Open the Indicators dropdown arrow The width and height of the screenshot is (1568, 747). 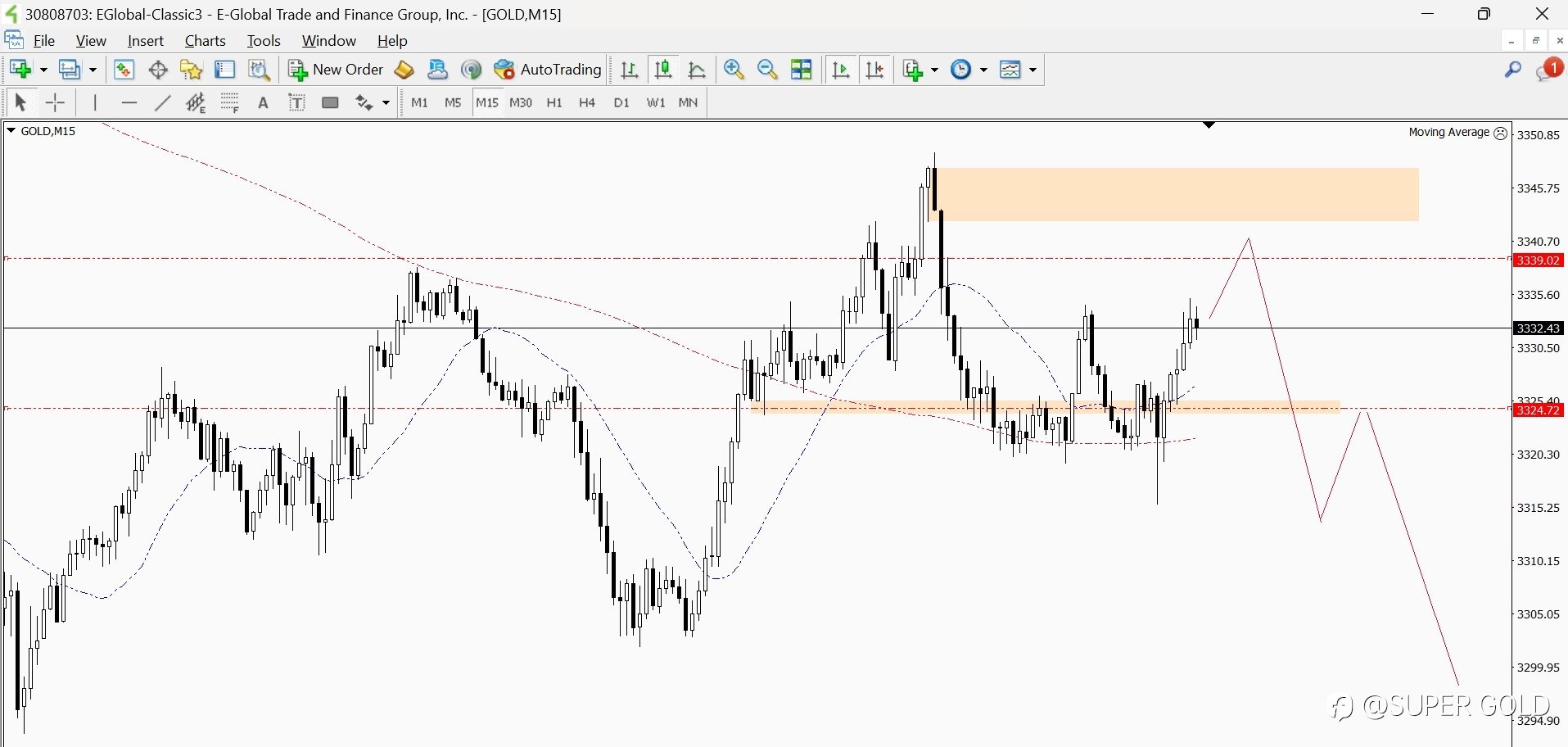coord(934,70)
